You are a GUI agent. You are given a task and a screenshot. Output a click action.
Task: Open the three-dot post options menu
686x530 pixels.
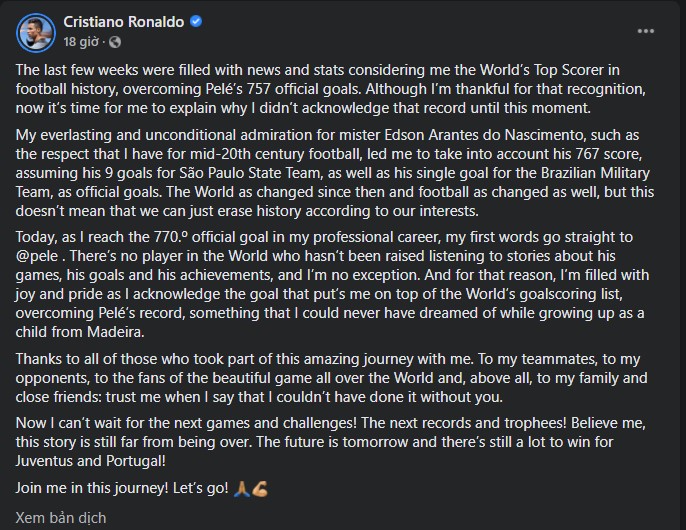tap(645, 31)
